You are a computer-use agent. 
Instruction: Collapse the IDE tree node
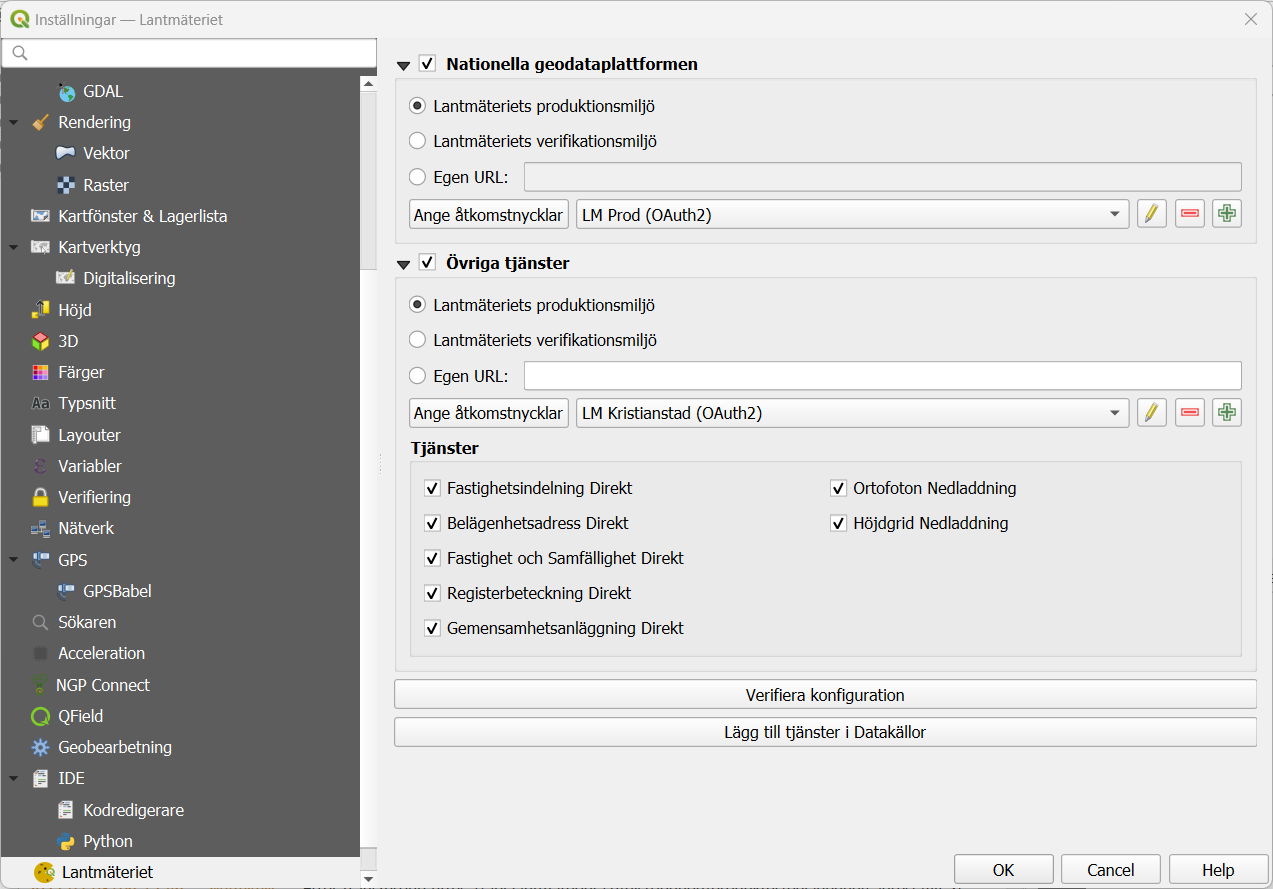click(14, 777)
